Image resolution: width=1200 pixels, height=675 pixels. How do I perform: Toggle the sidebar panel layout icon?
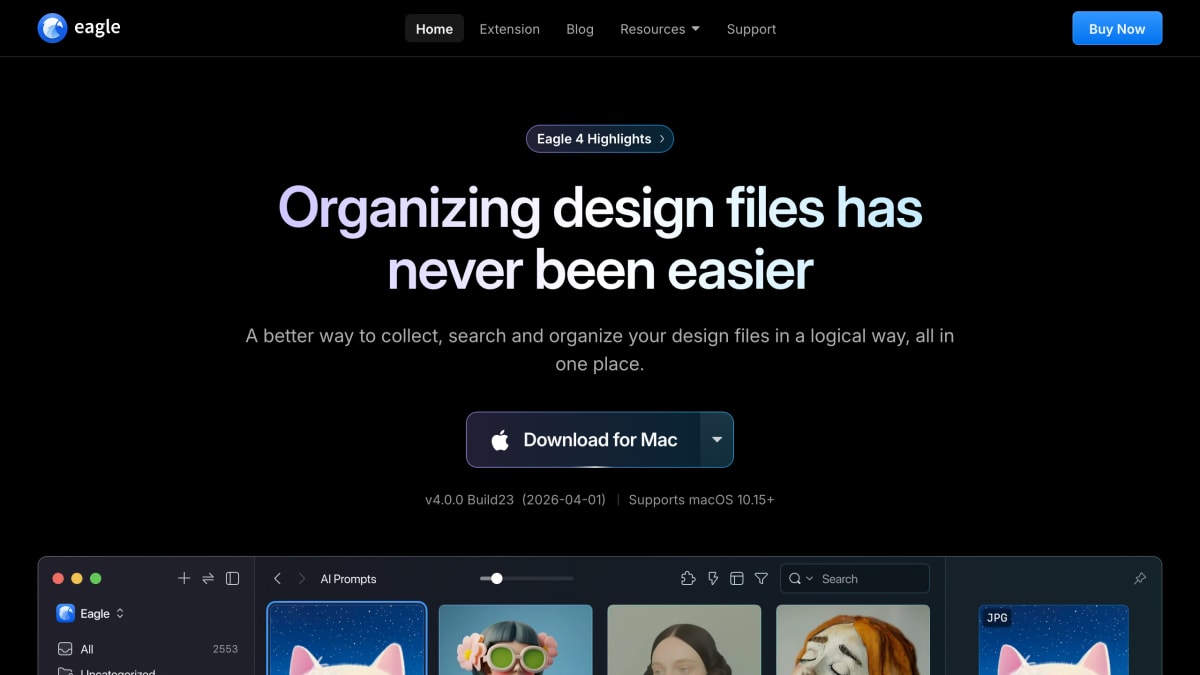[x=233, y=578]
